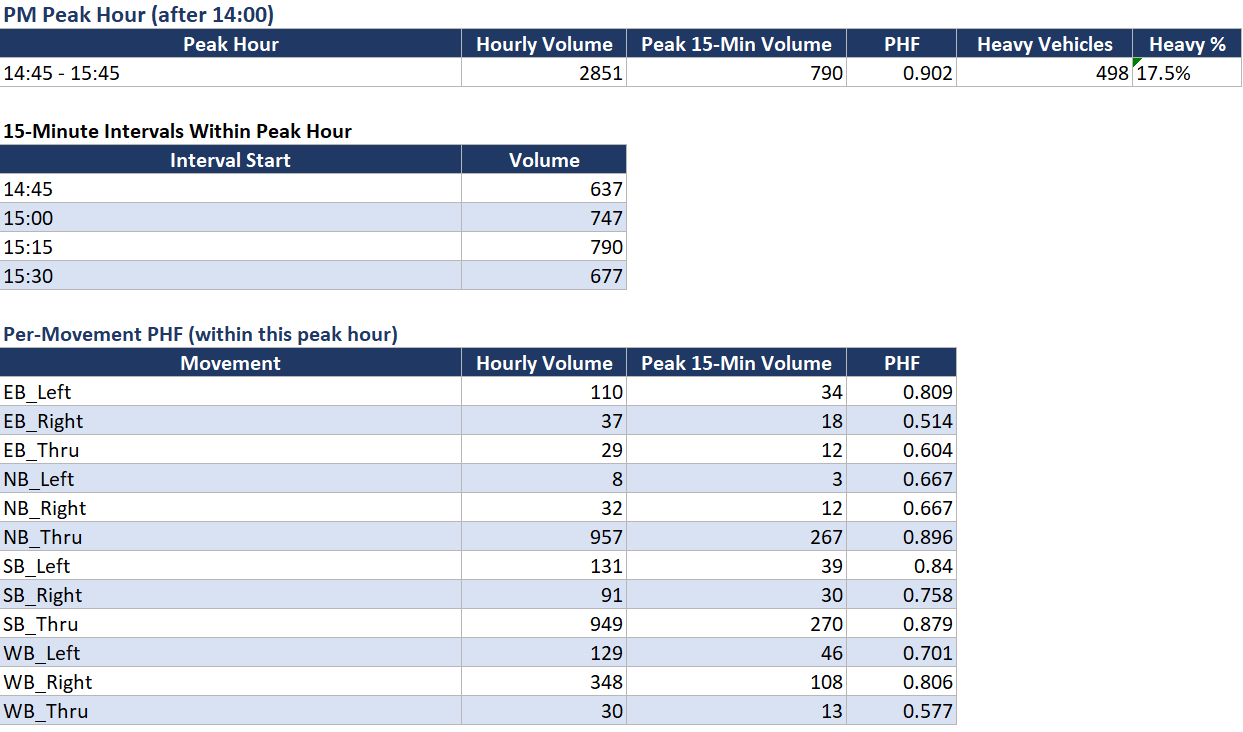Select SB_Thru PHF value 0.879

[x=901, y=624]
